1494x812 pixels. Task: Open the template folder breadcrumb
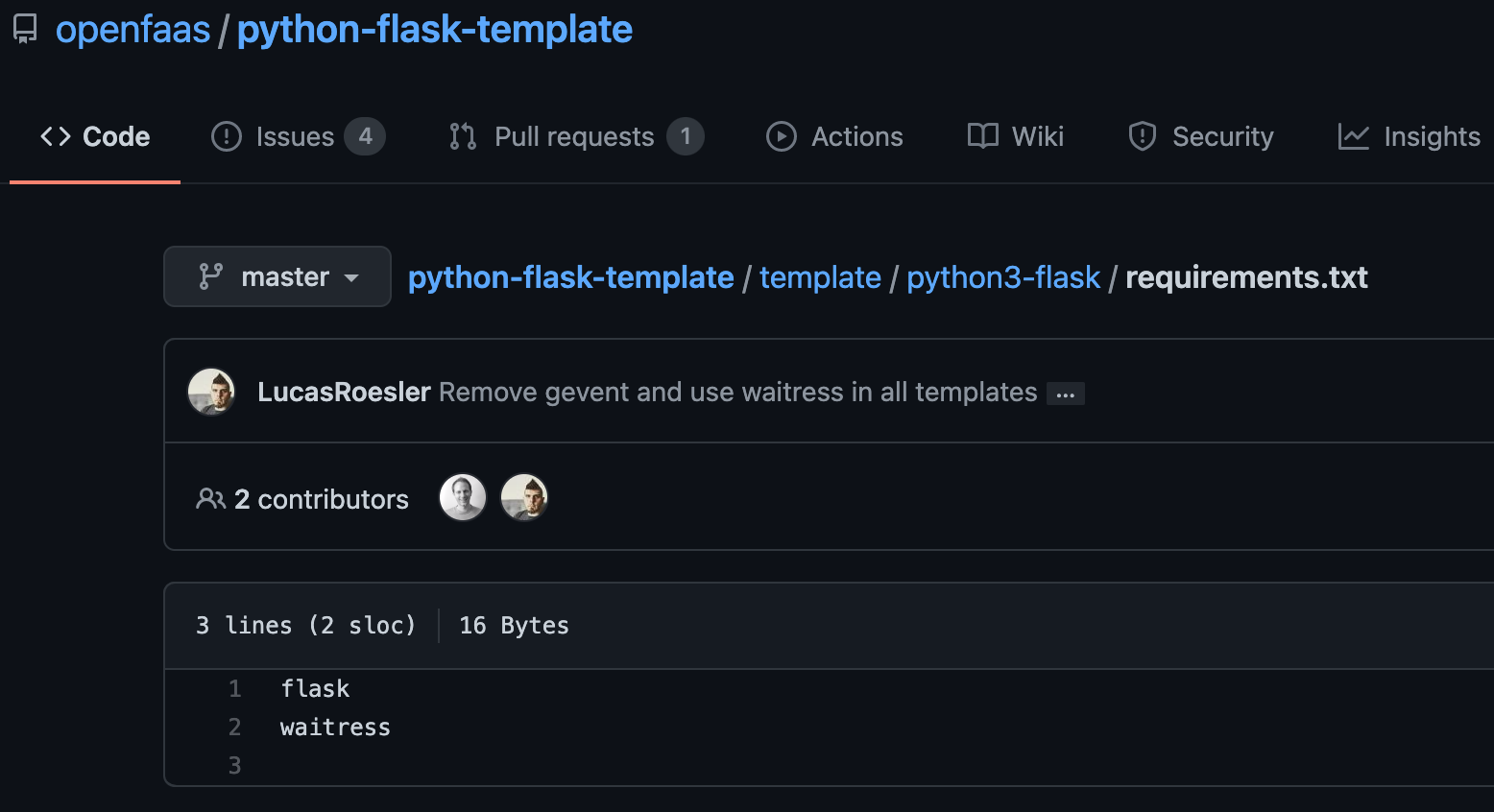[820, 277]
